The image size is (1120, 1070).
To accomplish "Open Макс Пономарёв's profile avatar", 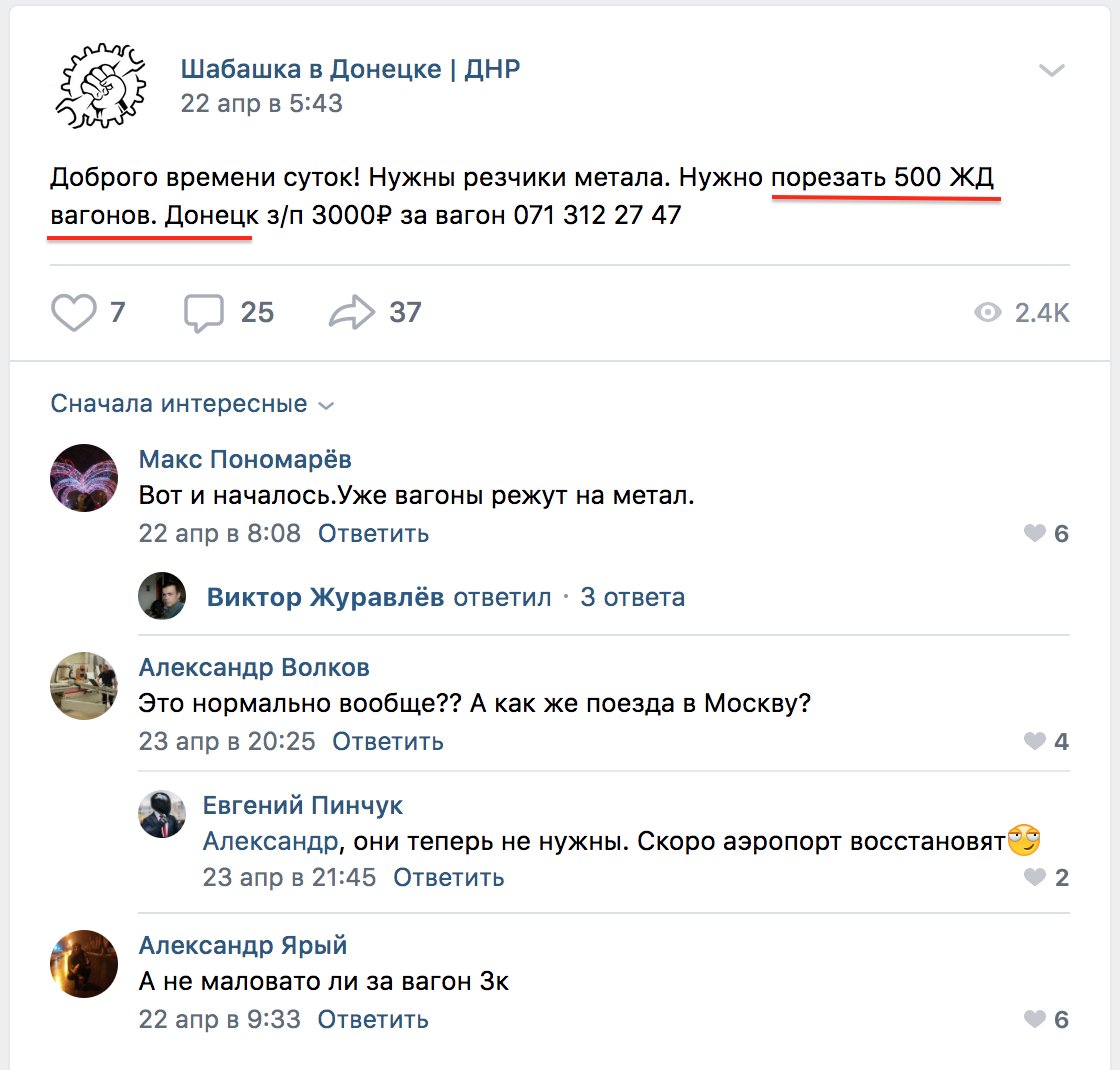I will (x=84, y=478).
